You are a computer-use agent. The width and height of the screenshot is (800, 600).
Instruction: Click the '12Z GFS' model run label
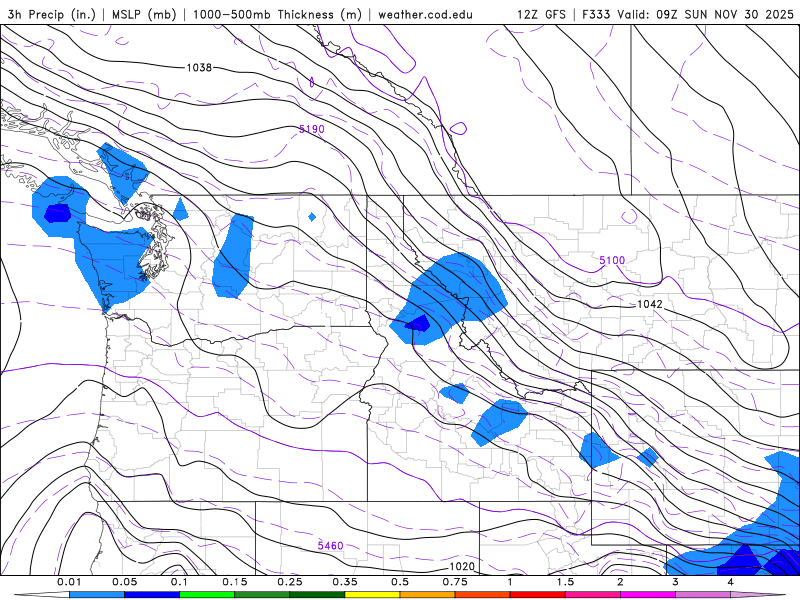(541, 15)
